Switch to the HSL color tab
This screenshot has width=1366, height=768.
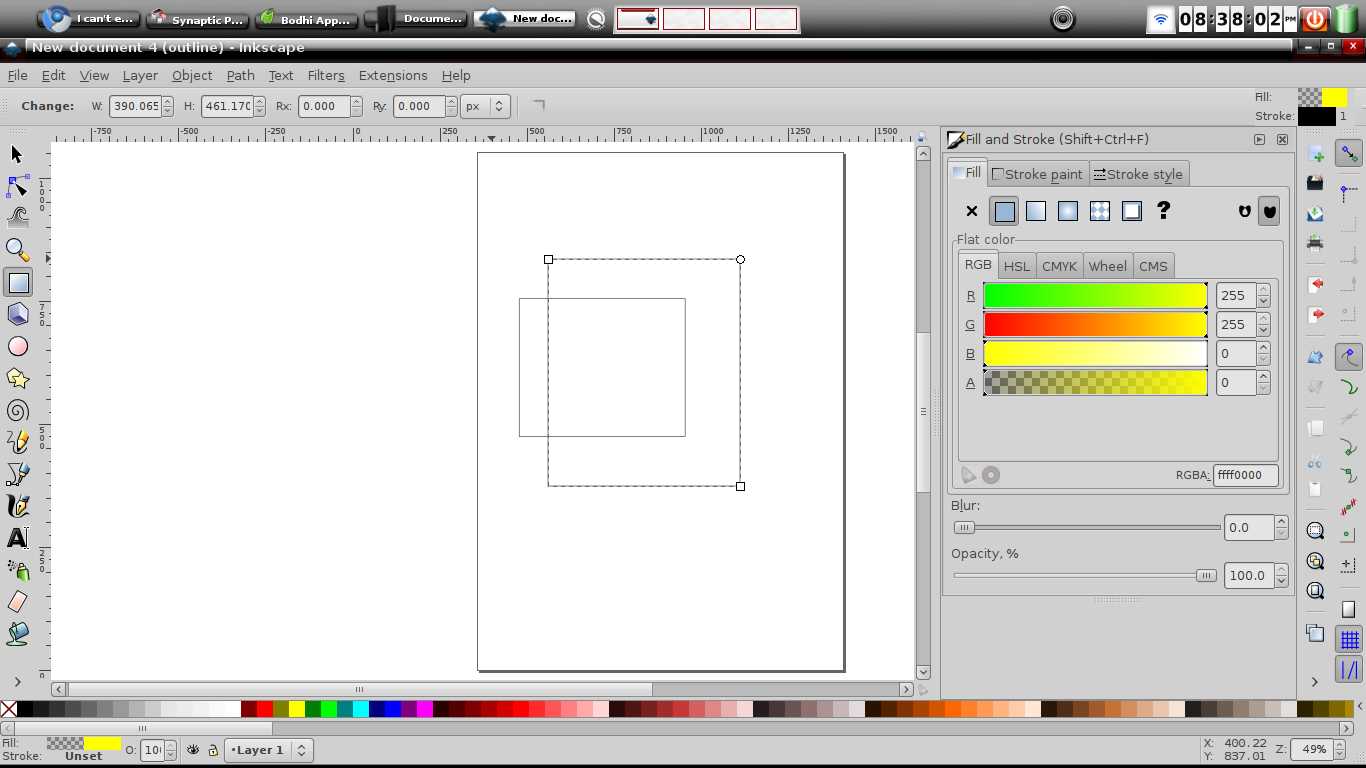1016,266
